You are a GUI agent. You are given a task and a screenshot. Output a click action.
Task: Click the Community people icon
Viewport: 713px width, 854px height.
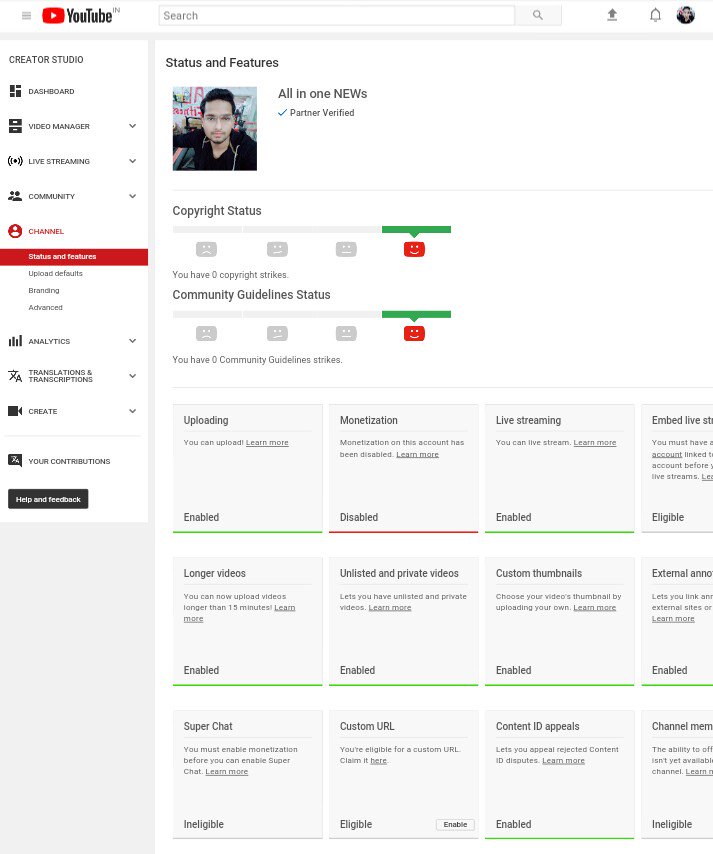click(15, 196)
